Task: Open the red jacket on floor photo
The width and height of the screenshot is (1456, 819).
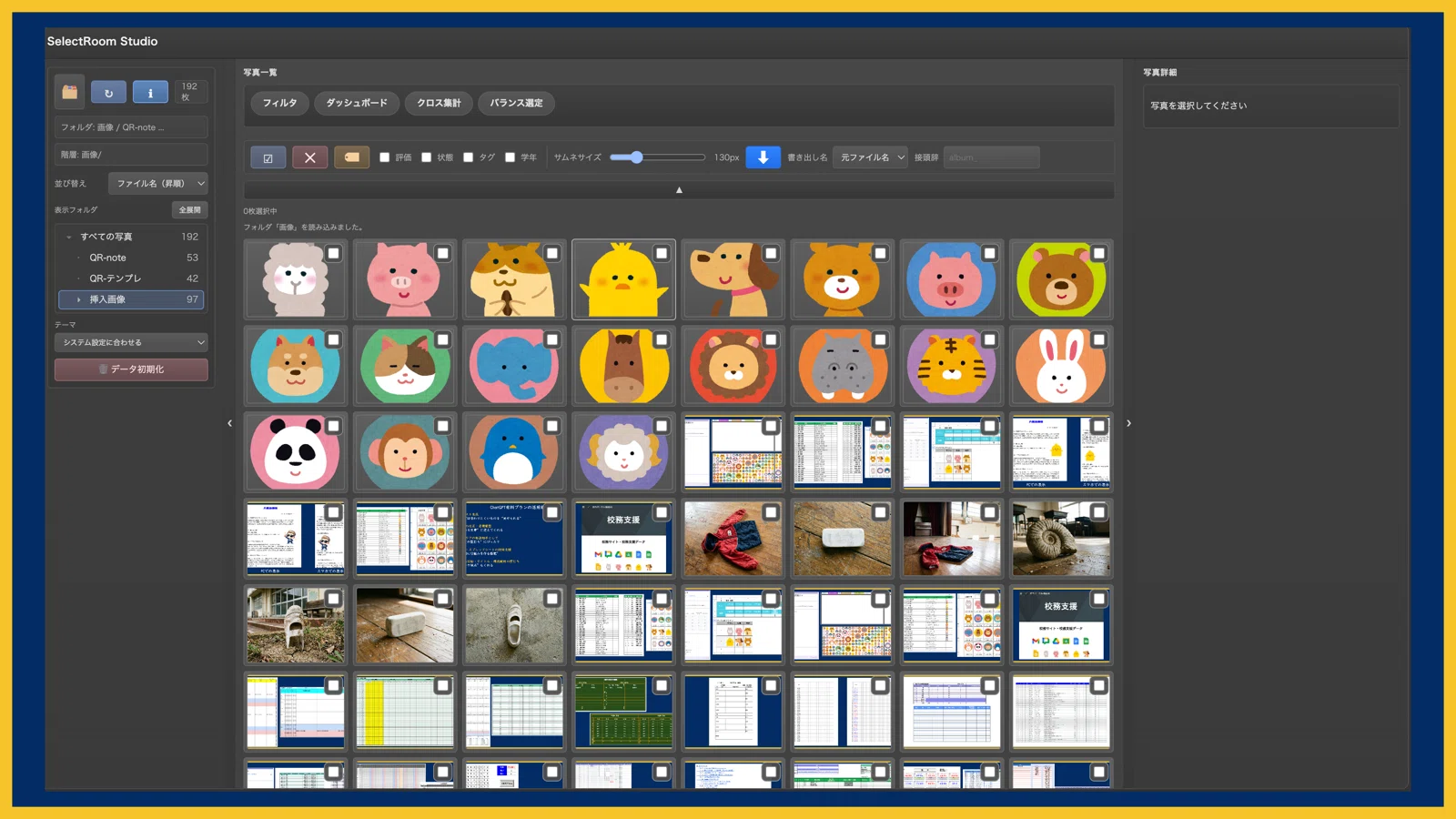Action: coord(733,539)
